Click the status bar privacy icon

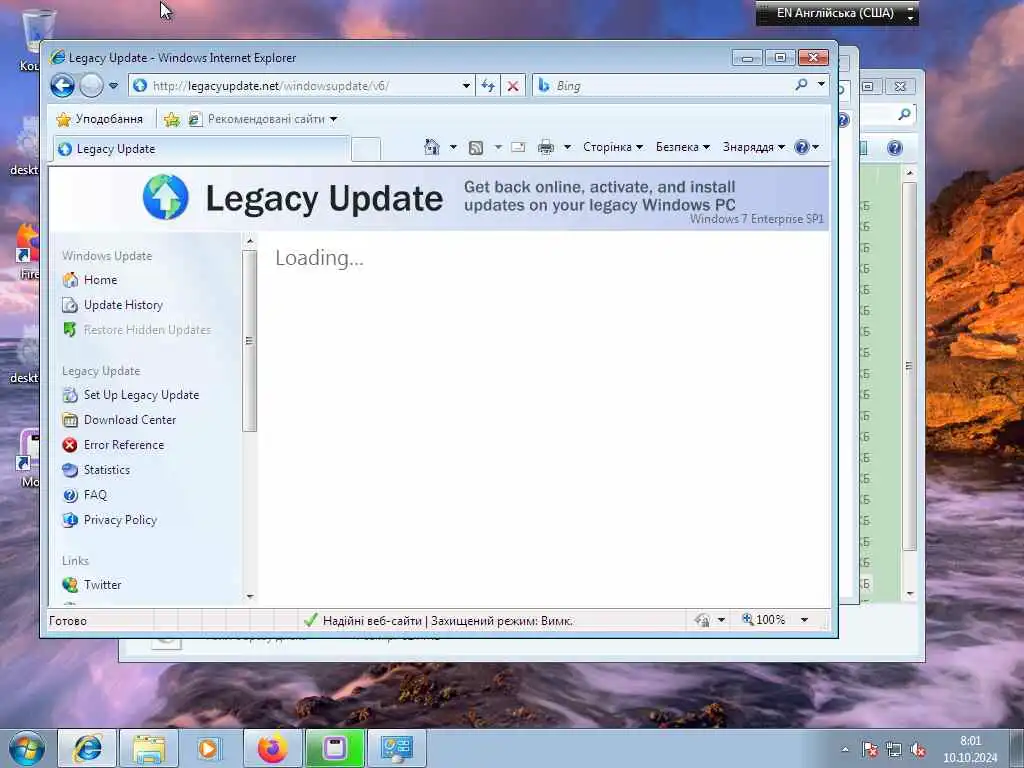(703, 620)
